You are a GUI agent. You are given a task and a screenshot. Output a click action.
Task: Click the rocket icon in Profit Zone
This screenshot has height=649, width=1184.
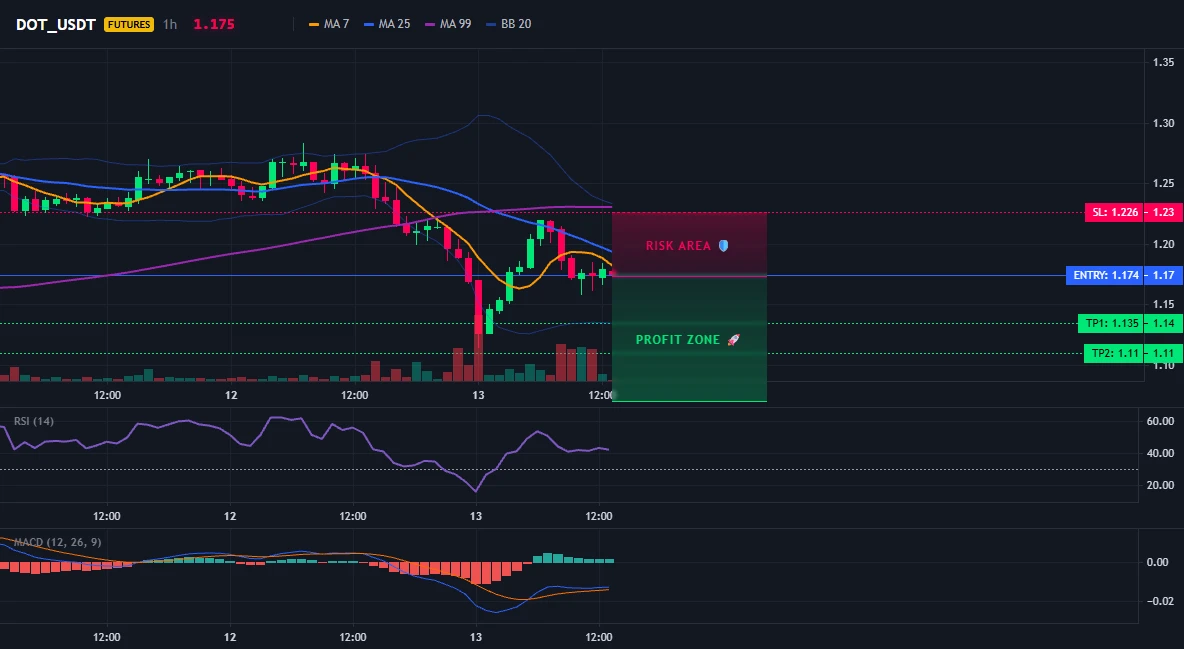733,340
